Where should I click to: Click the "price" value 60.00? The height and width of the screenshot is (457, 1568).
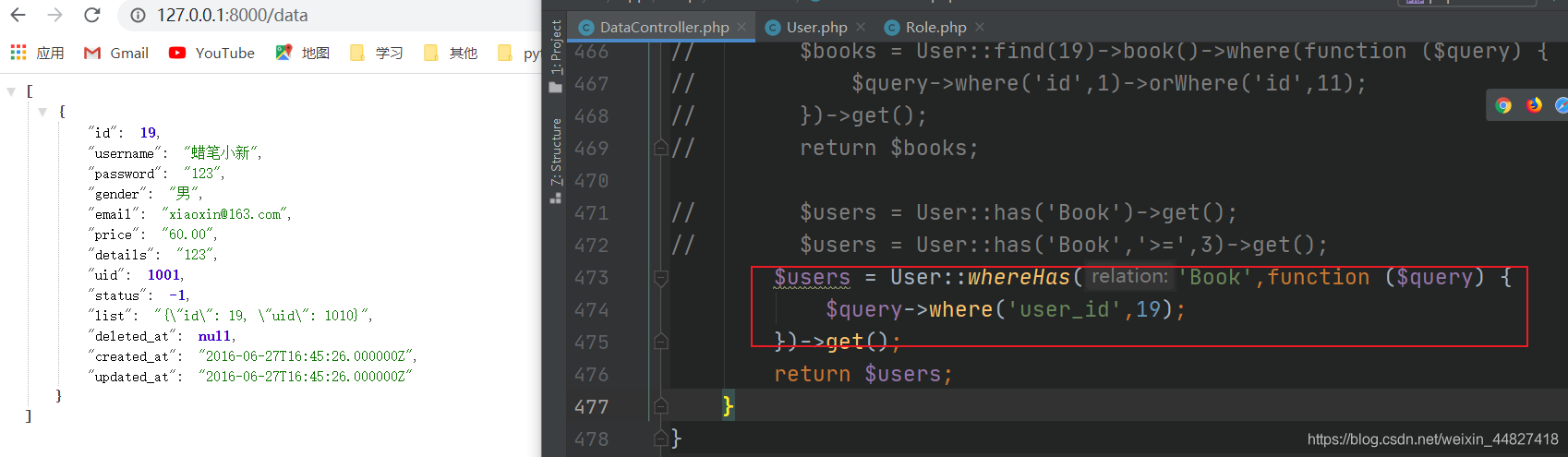(189, 235)
